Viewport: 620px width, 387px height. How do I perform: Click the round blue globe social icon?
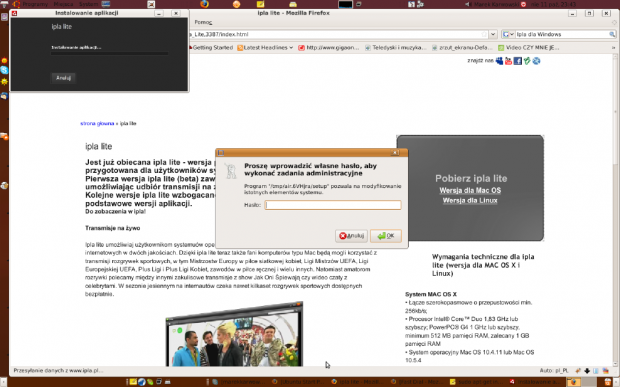(536, 61)
